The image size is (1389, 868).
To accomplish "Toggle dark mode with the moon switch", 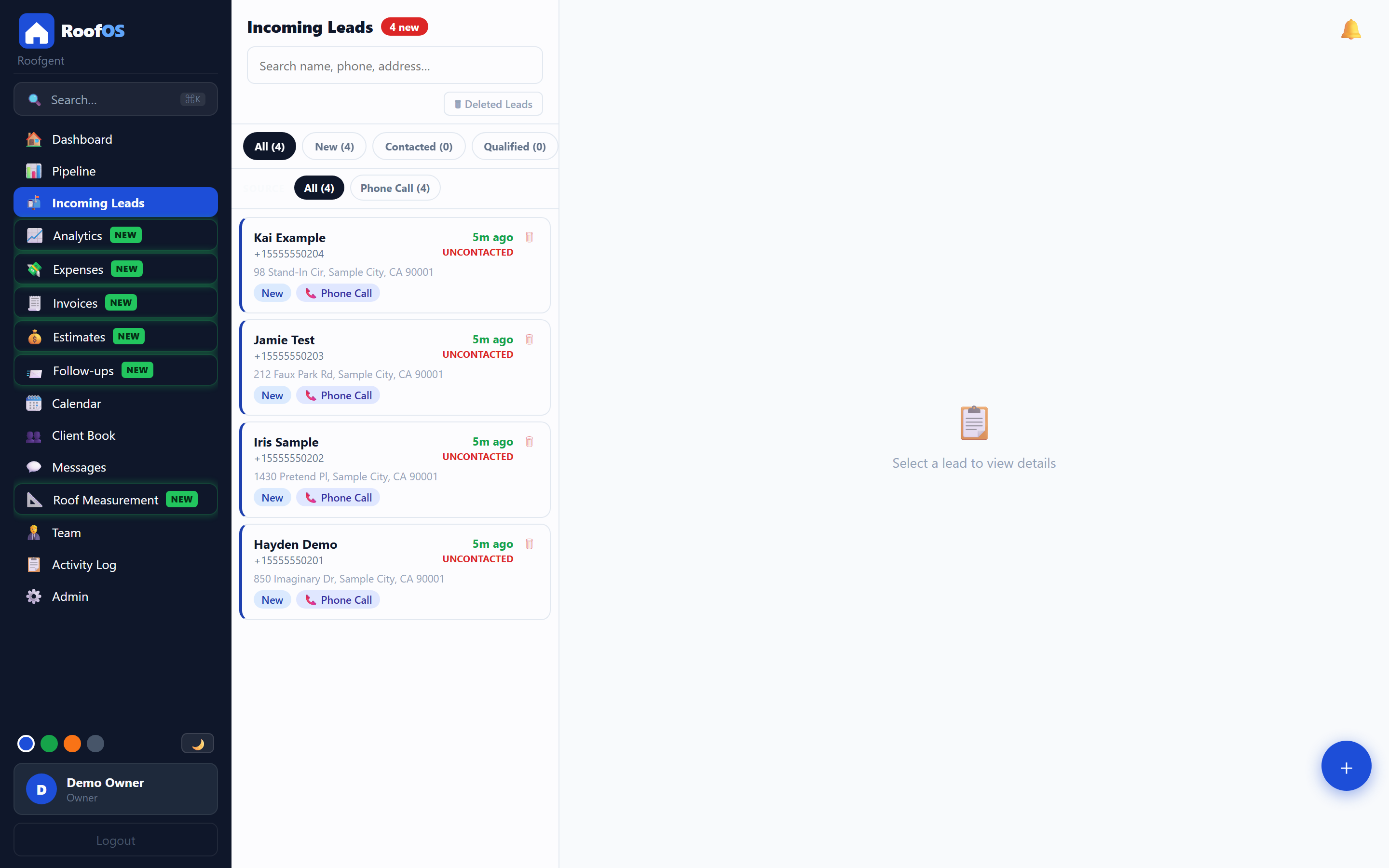I will [197, 743].
